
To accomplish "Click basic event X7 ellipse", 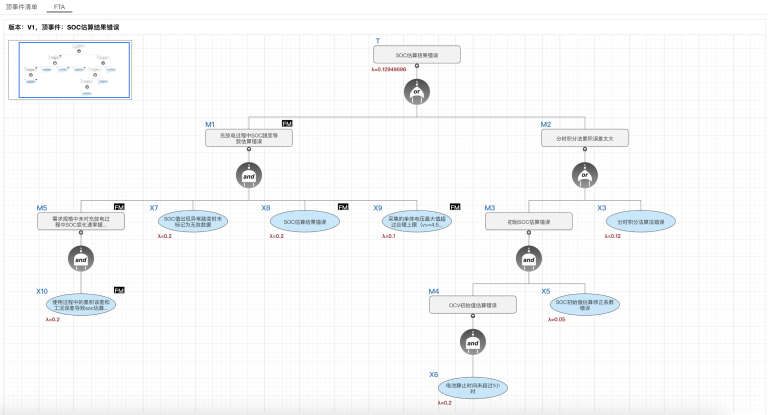I will point(193,221).
